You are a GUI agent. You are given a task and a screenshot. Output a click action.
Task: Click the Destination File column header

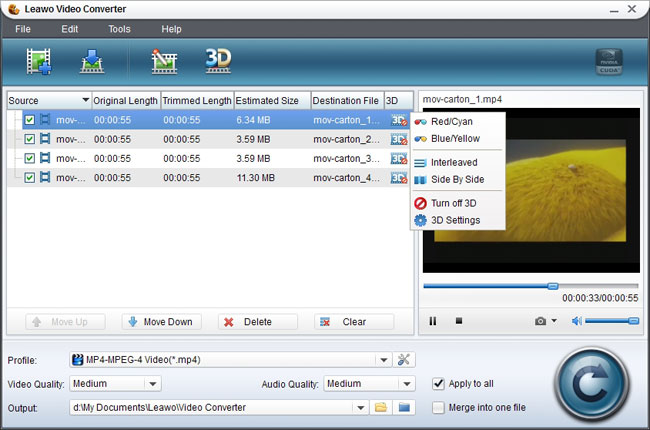click(x=347, y=100)
